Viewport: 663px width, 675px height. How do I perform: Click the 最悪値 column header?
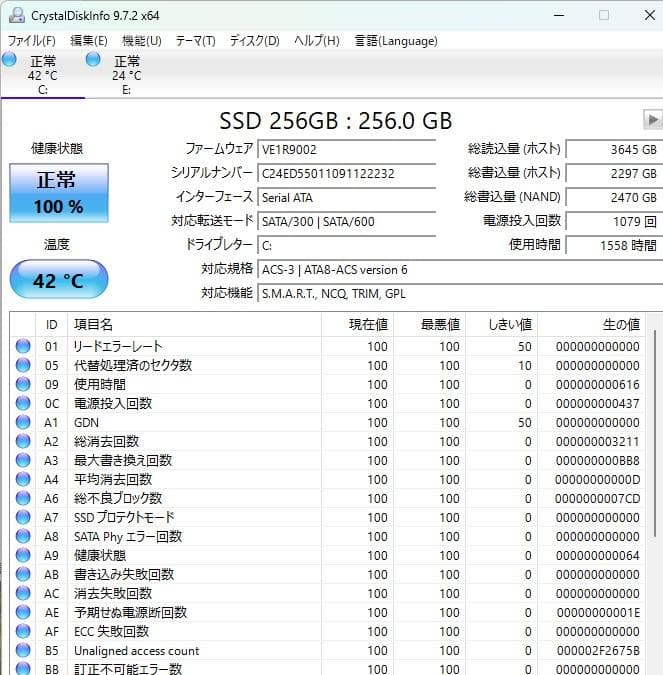(x=429, y=325)
